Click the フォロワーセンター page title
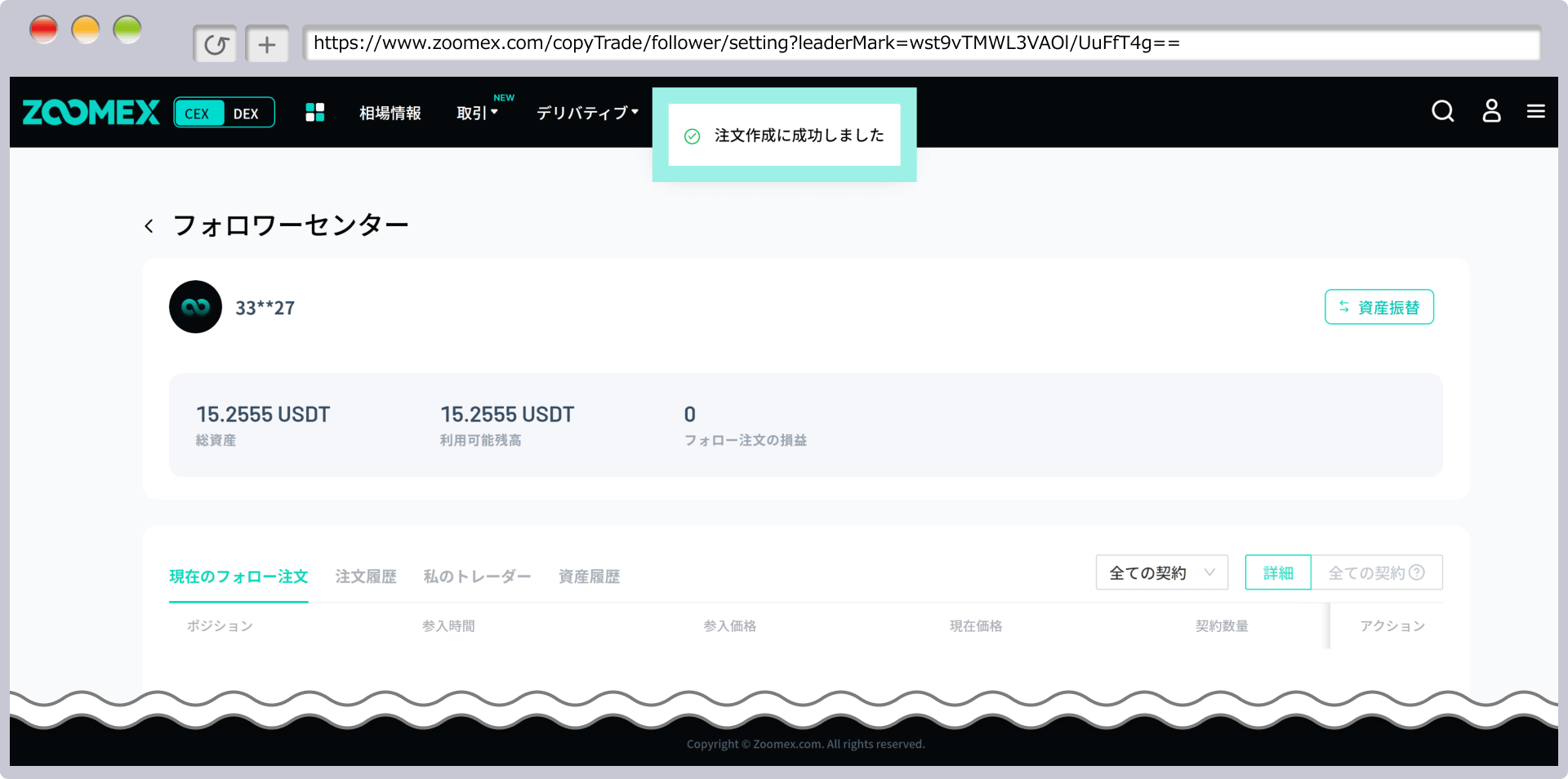 [291, 225]
